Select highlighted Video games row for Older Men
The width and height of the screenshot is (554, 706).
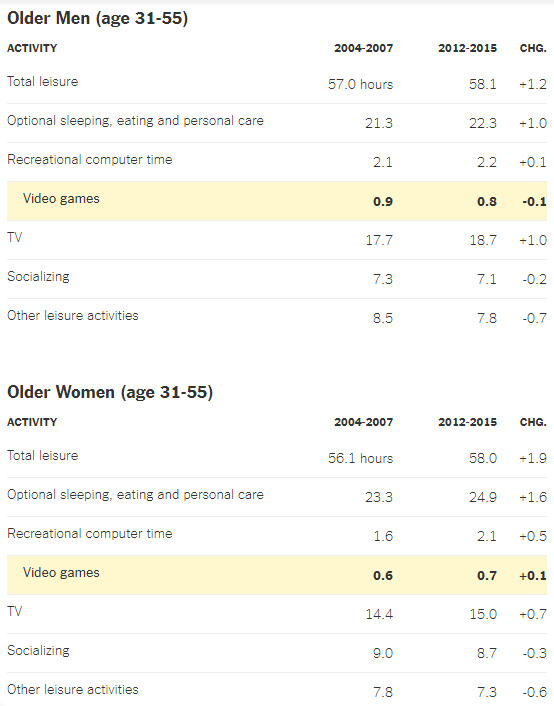(277, 201)
